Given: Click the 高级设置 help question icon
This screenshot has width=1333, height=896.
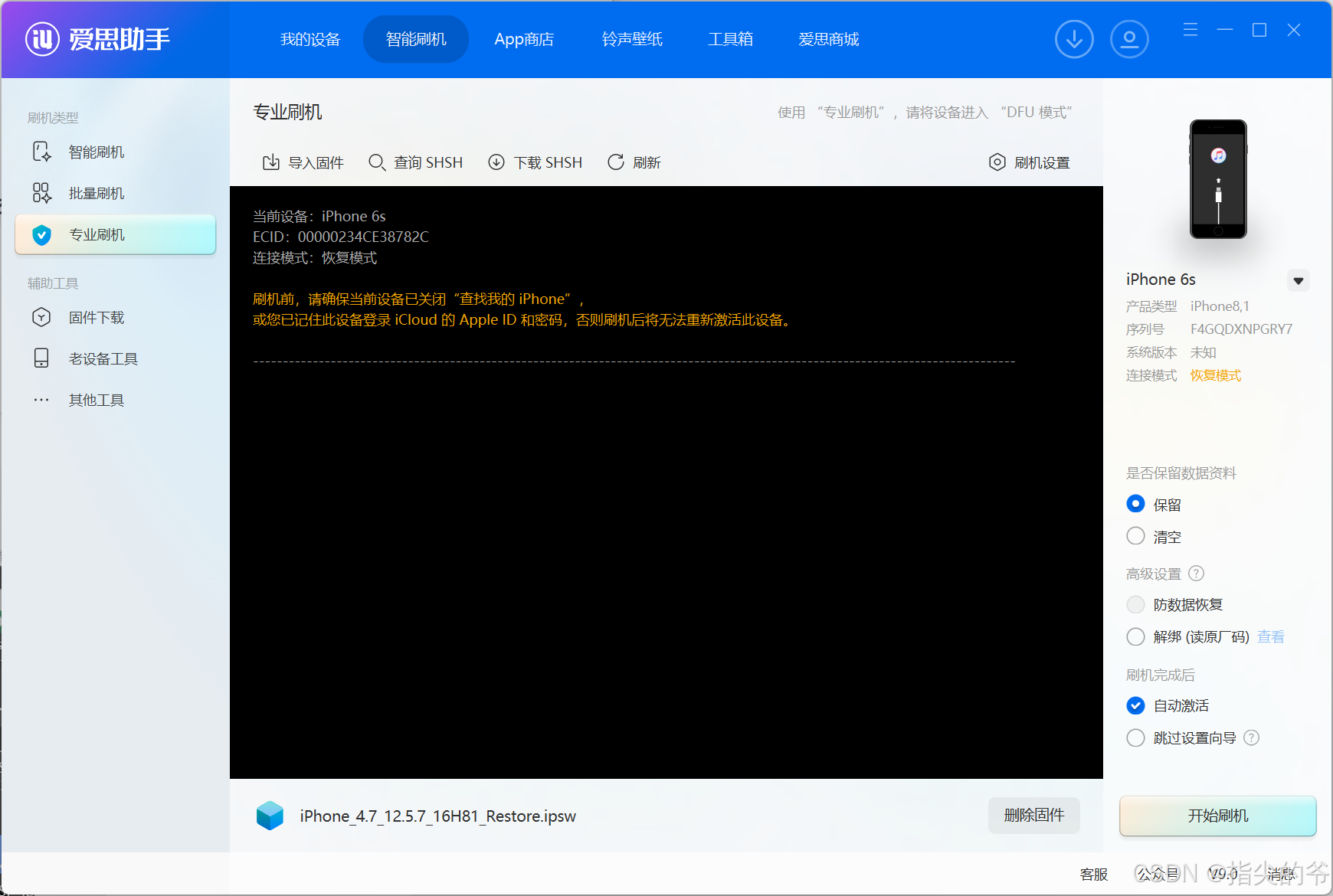Looking at the screenshot, I should [x=1196, y=574].
